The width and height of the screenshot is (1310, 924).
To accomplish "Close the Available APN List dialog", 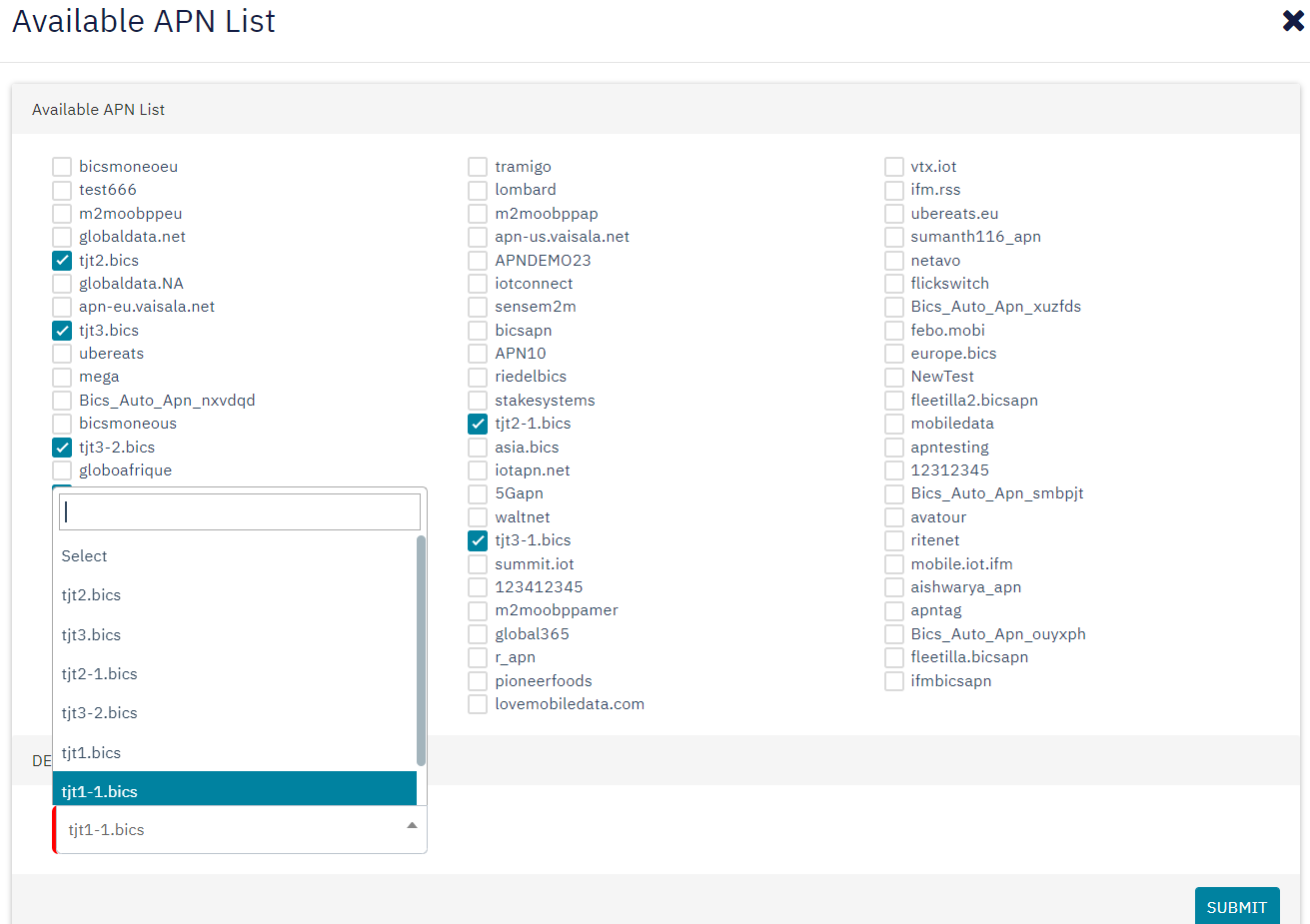I will [1291, 20].
